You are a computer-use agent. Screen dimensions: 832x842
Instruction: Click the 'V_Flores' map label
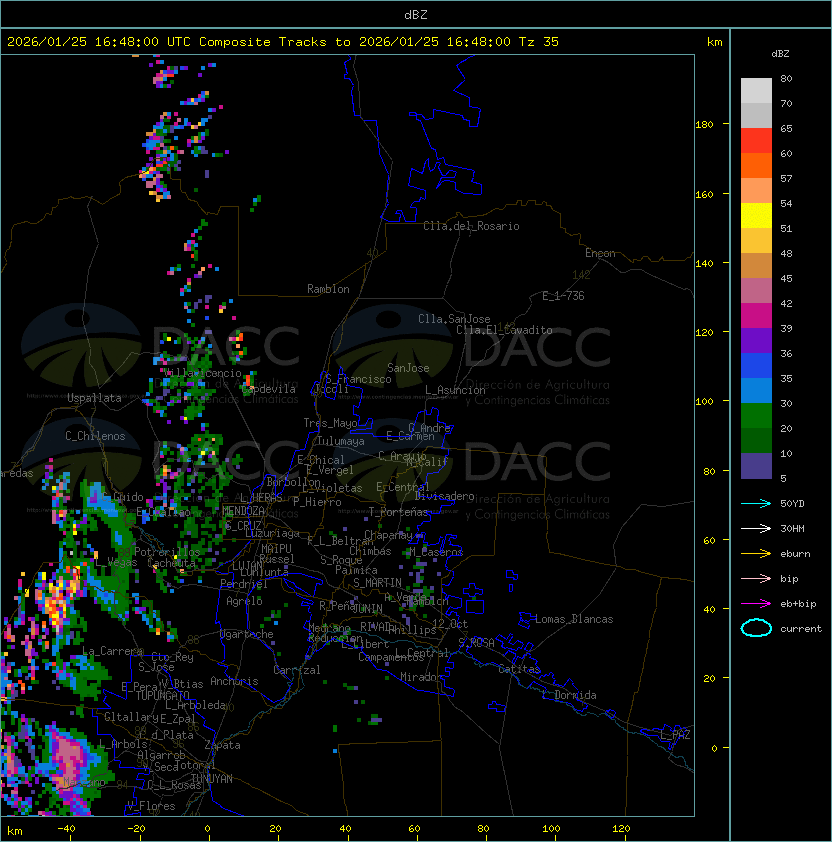[151, 806]
